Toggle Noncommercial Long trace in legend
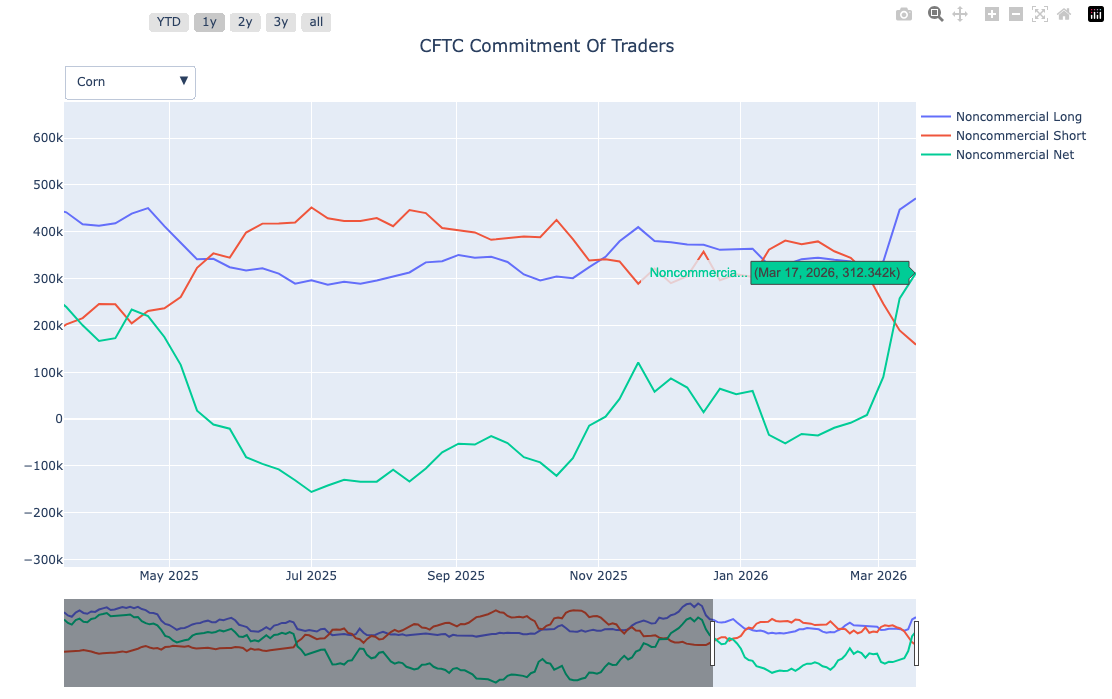Viewport: 1112px width, 699px height. click(x=1018, y=117)
